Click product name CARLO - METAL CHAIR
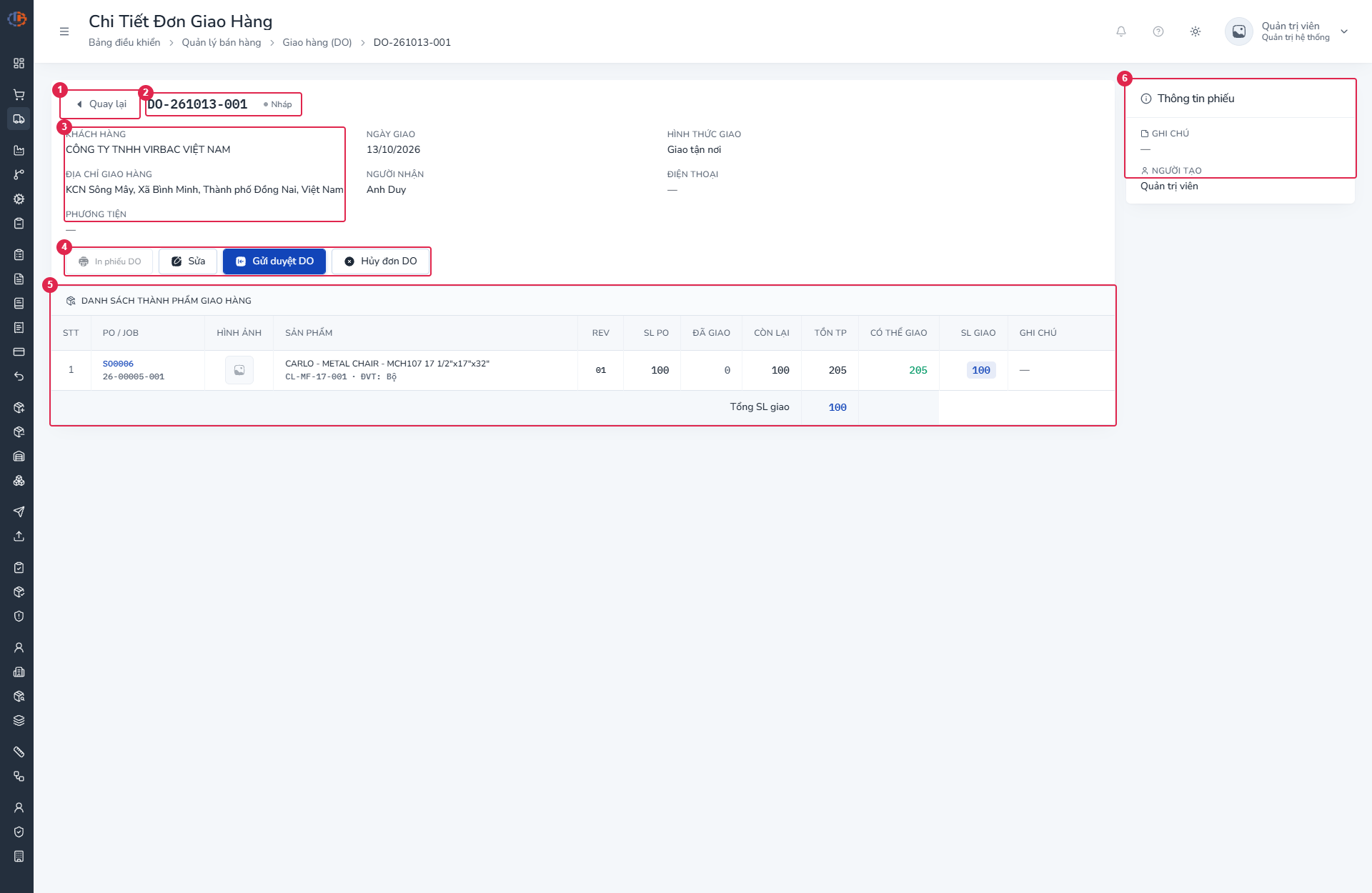 (x=387, y=364)
